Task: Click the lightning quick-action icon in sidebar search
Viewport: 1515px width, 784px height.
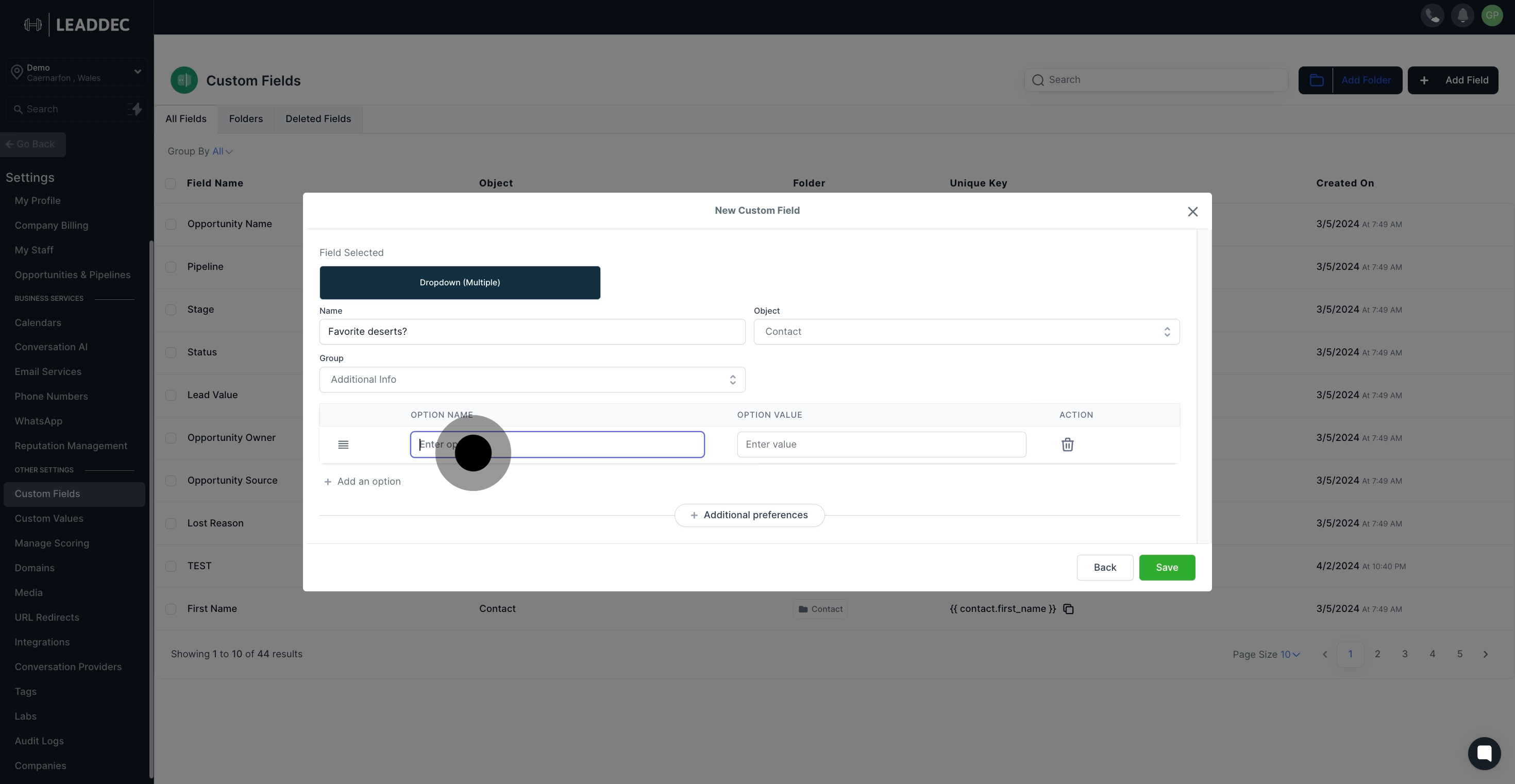Action: coord(134,109)
